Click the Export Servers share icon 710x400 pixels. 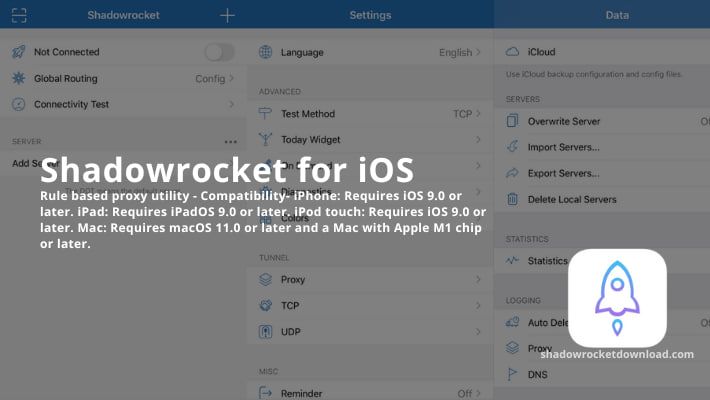pyautogui.click(x=512, y=173)
